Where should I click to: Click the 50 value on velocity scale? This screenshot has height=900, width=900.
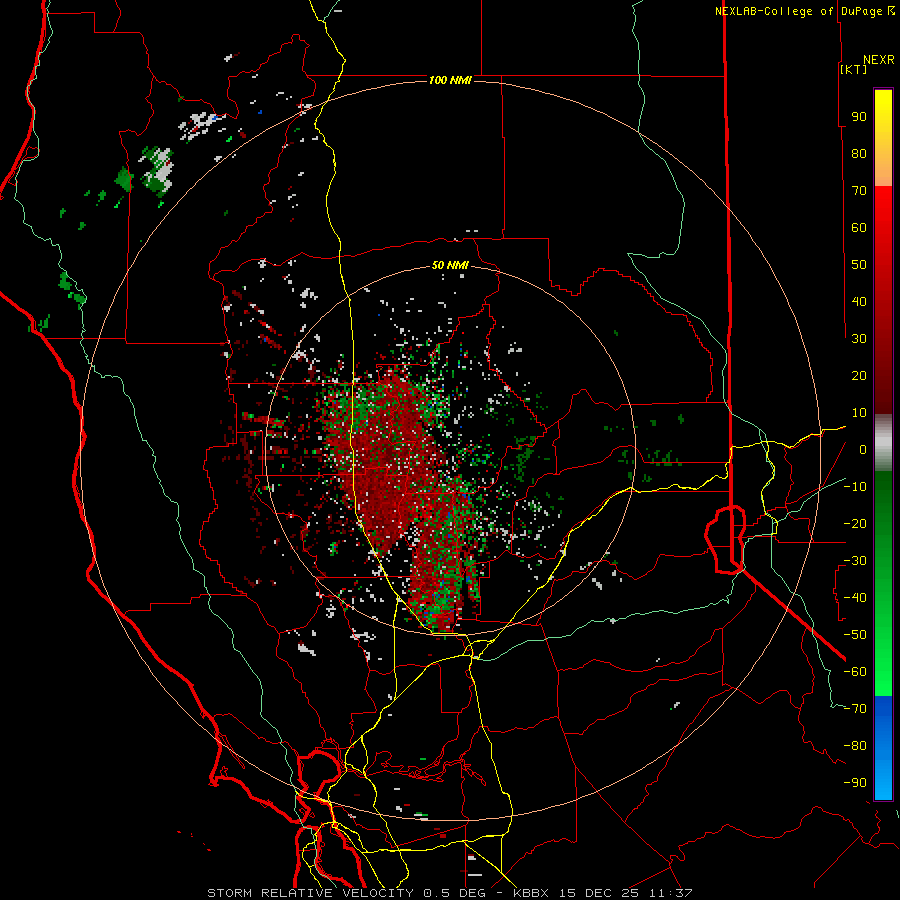coord(859,265)
